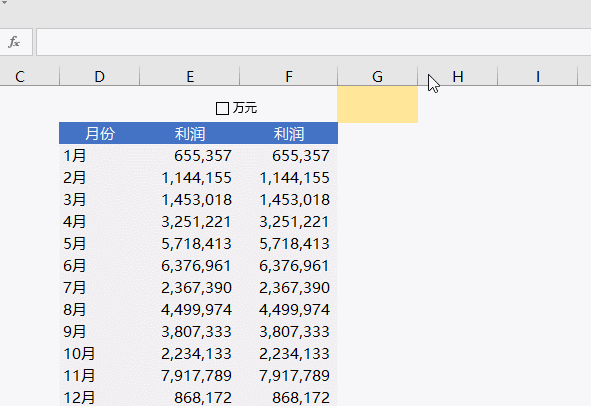The width and height of the screenshot is (591, 406).
Task: Open the small dropdown arrow at top-left
Action: [5, 2]
